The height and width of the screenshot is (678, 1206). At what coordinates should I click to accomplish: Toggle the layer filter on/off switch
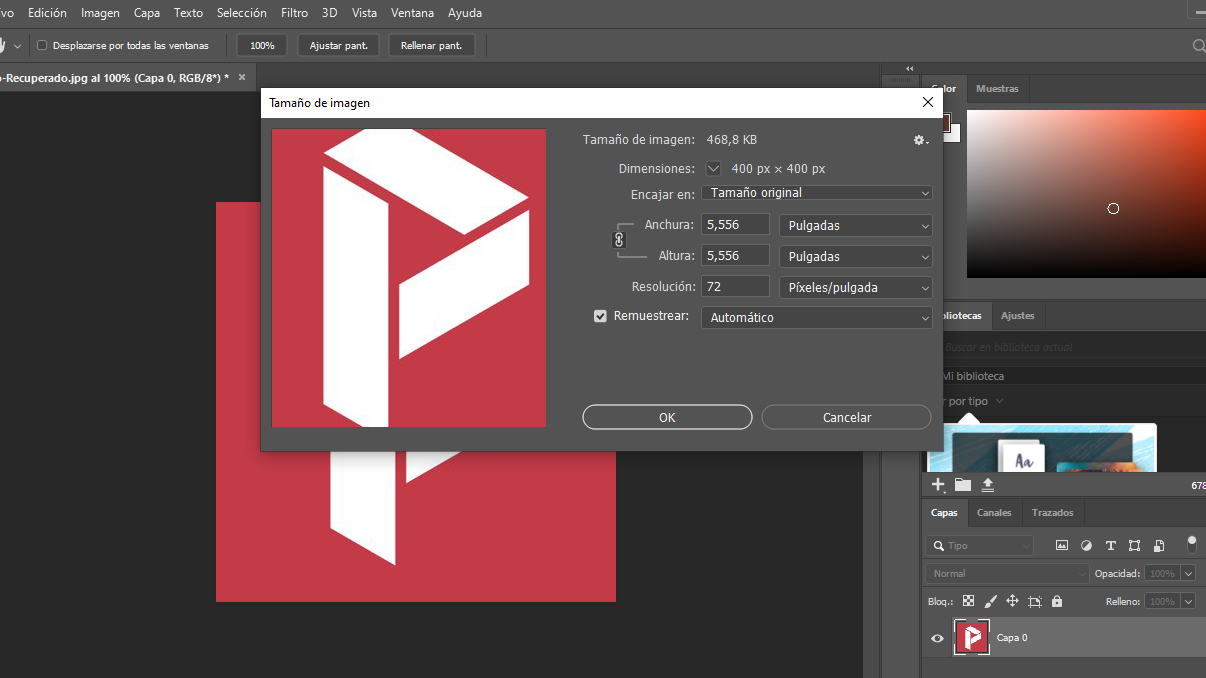click(1191, 545)
